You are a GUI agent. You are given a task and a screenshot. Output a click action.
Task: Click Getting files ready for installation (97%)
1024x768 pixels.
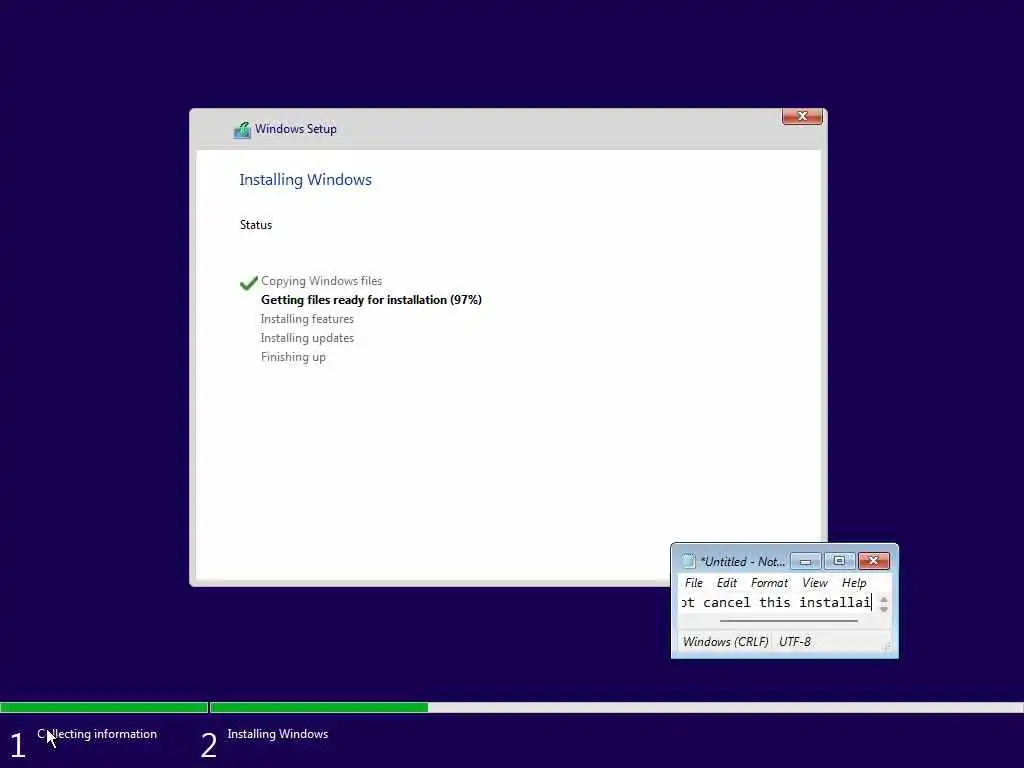(x=371, y=300)
